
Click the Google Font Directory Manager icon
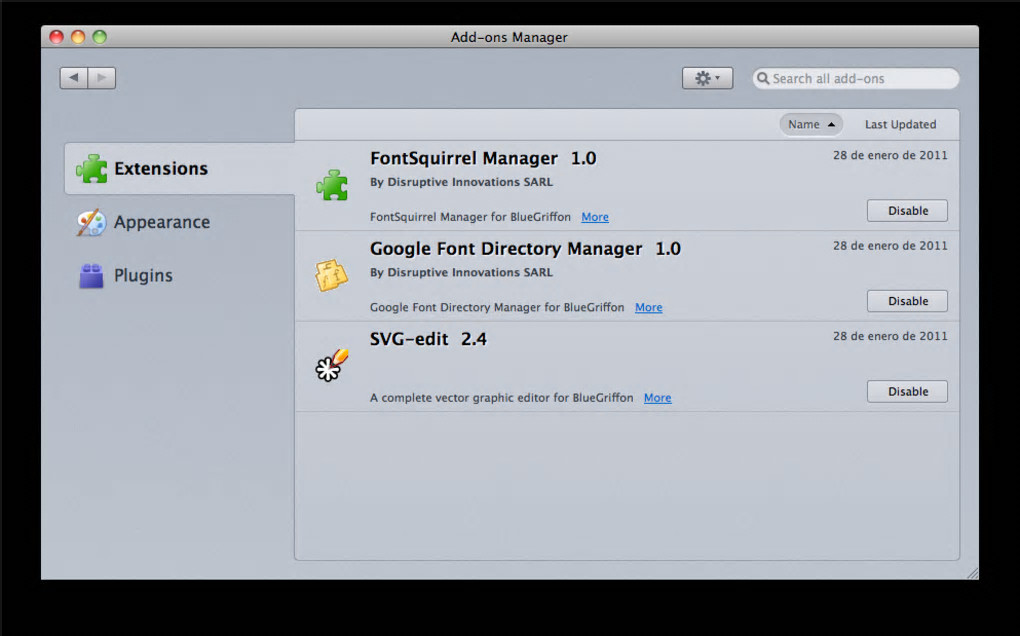(331, 275)
